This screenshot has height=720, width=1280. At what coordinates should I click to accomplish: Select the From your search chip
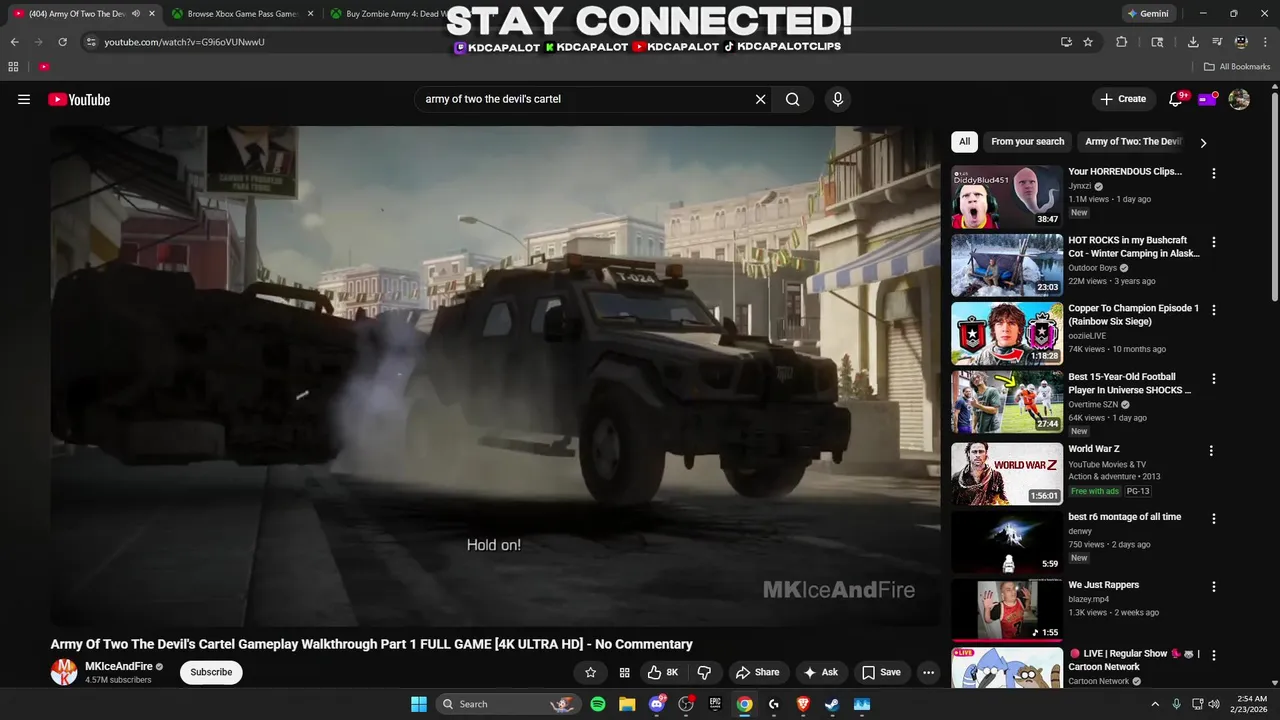click(x=1027, y=142)
